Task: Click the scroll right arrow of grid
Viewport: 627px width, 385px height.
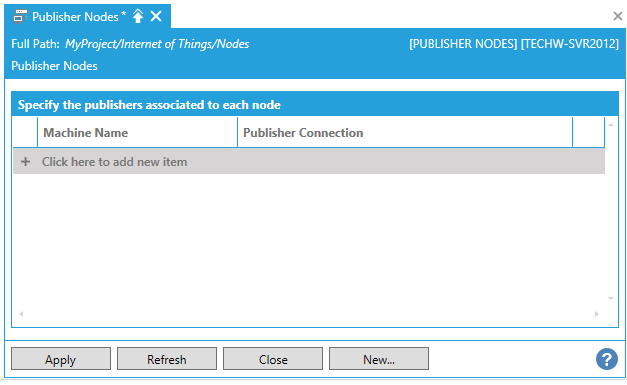Action: pos(597,314)
